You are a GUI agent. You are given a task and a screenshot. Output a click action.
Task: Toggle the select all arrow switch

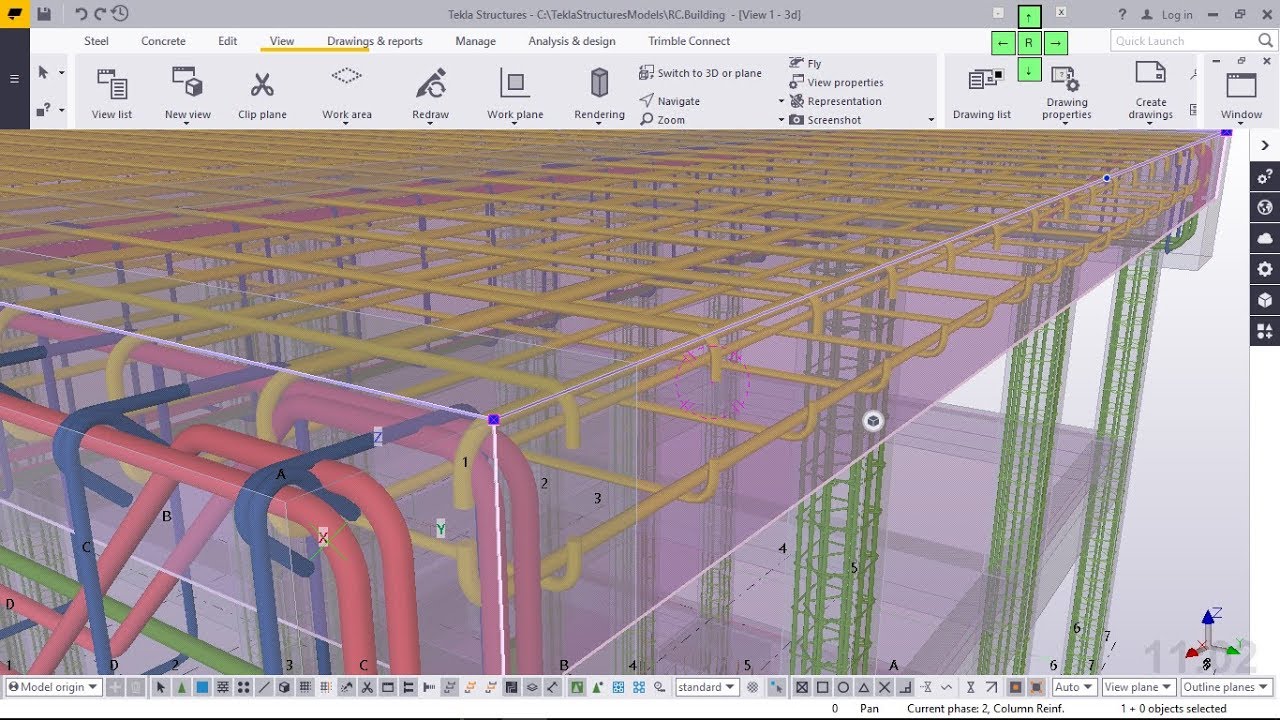(x=160, y=687)
